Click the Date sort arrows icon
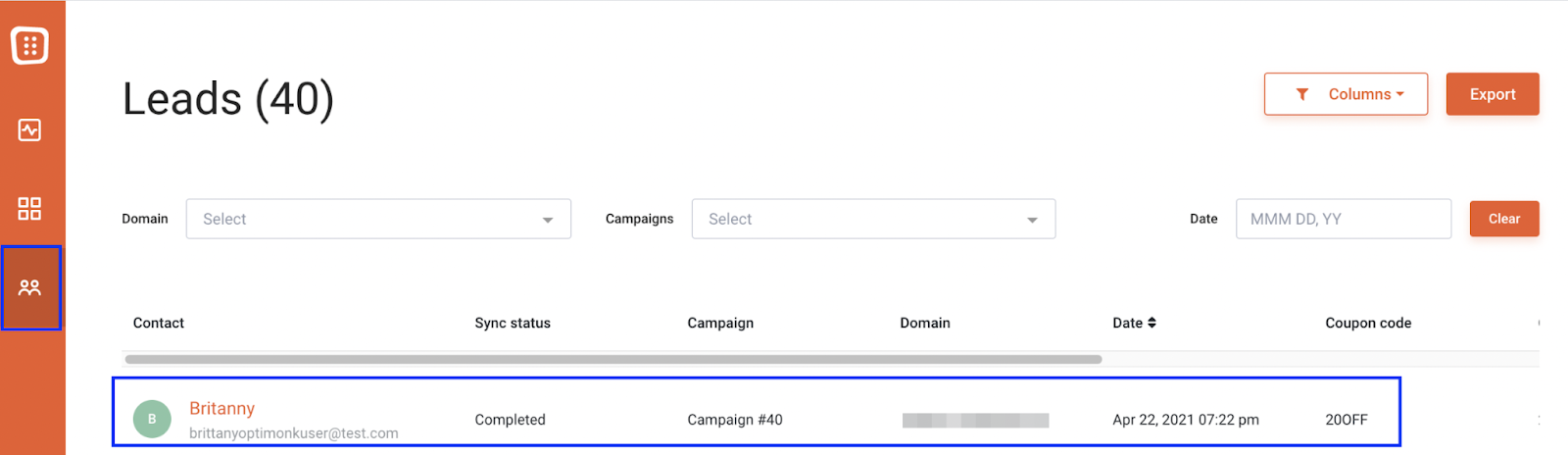 pos(1151,323)
